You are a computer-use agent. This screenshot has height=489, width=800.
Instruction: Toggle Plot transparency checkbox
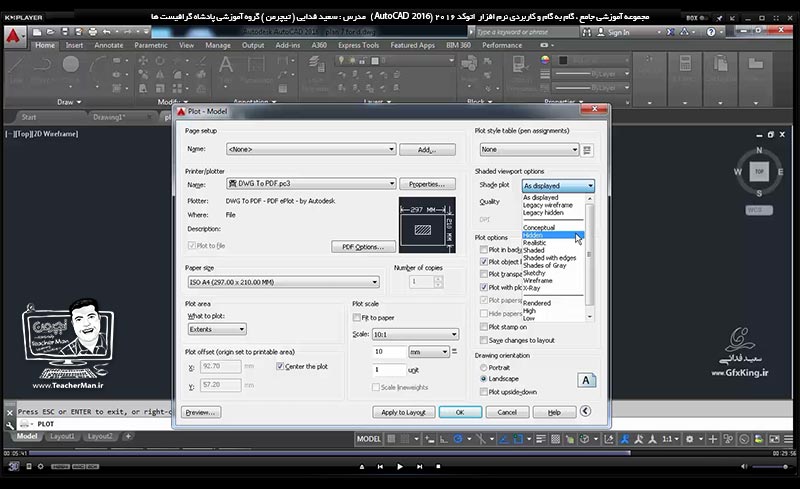[484, 274]
